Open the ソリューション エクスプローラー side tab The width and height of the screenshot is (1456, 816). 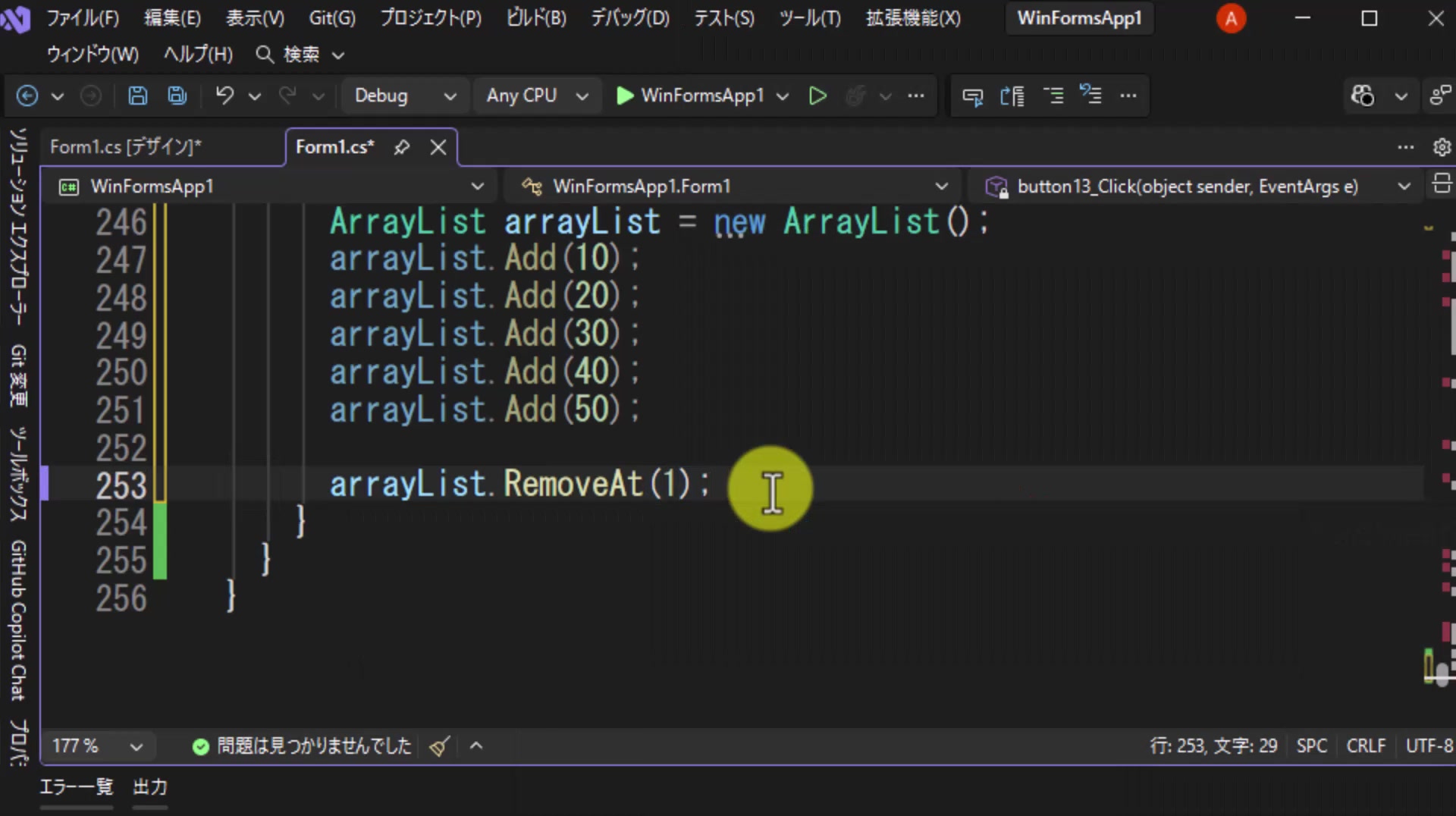[x=19, y=226]
